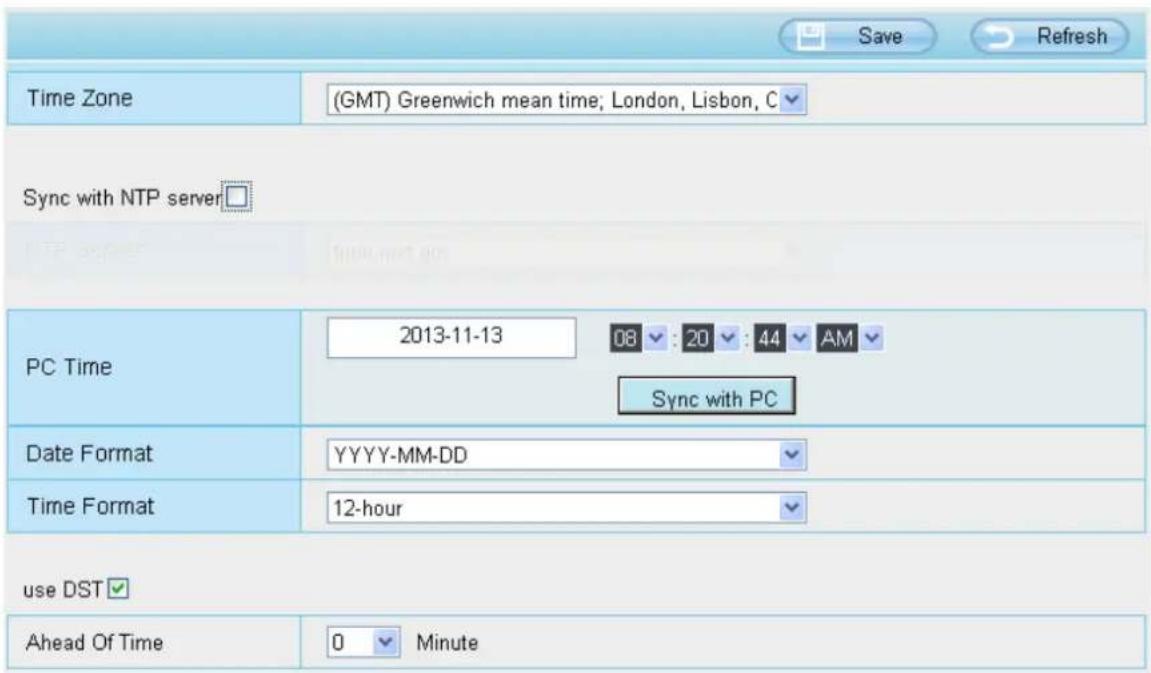Click the 2013-11-13 date field
Viewport: 1151px width, 673px height.
tap(451, 337)
